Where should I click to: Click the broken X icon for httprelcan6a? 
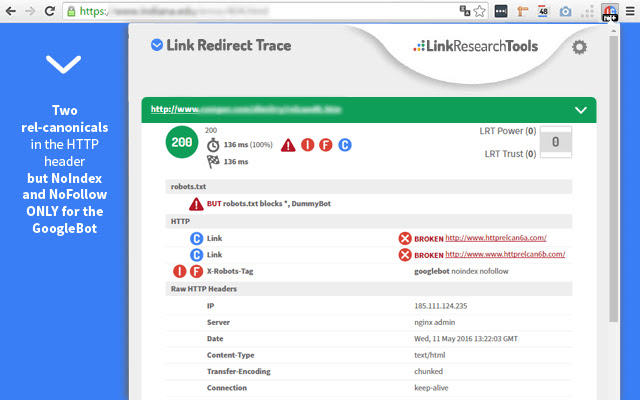[405, 238]
